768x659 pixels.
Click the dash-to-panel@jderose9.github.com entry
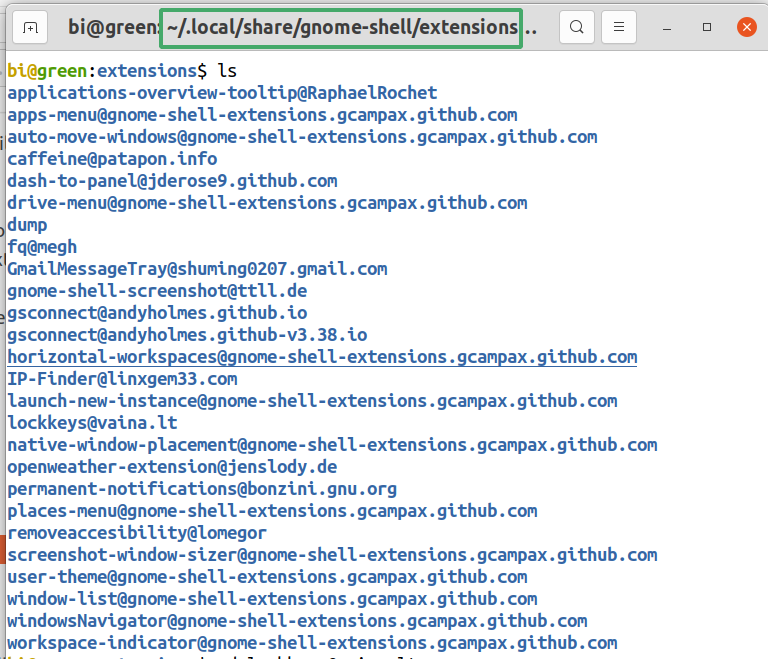coord(171,181)
